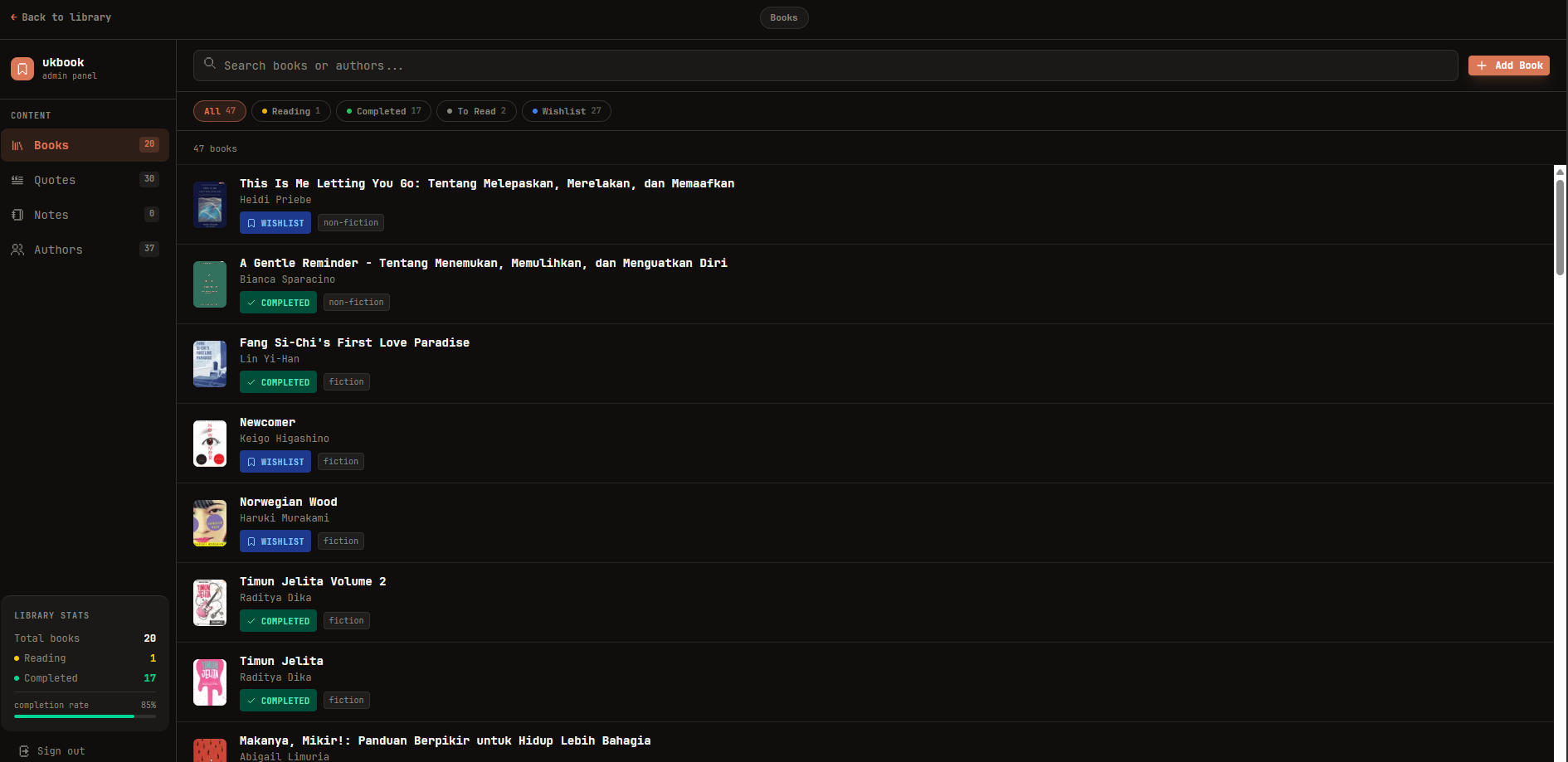Open Fang Si-Chi's First Love Paradise cover
The width and height of the screenshot is (1568, 762).
tap(210, 364)
